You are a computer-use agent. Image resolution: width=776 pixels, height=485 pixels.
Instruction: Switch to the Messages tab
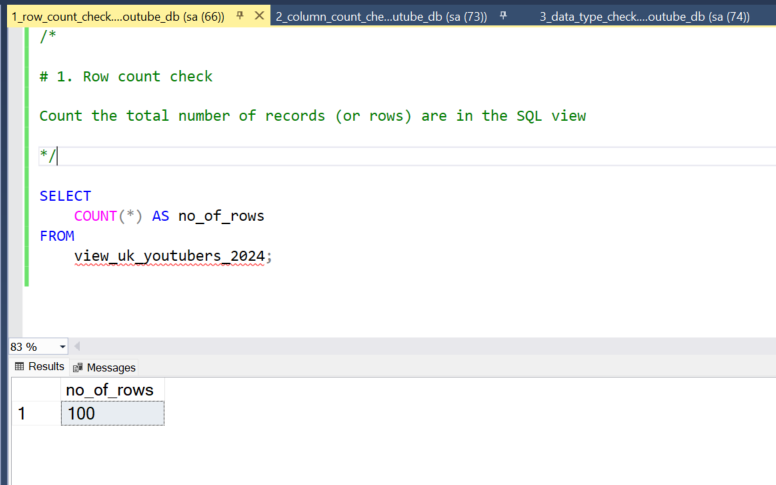[x=104, y=367]
